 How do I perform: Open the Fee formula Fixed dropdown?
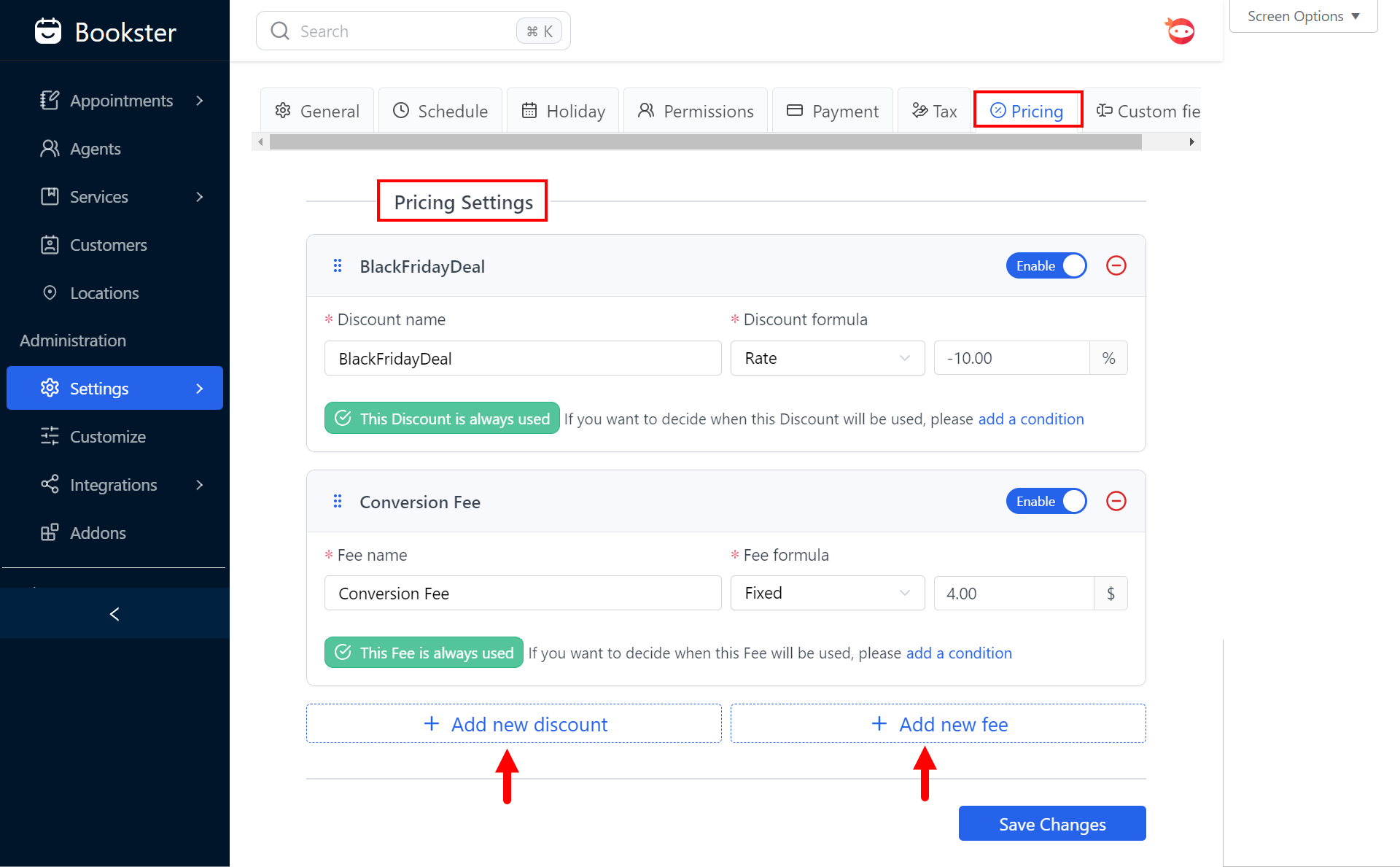point(827,594)
